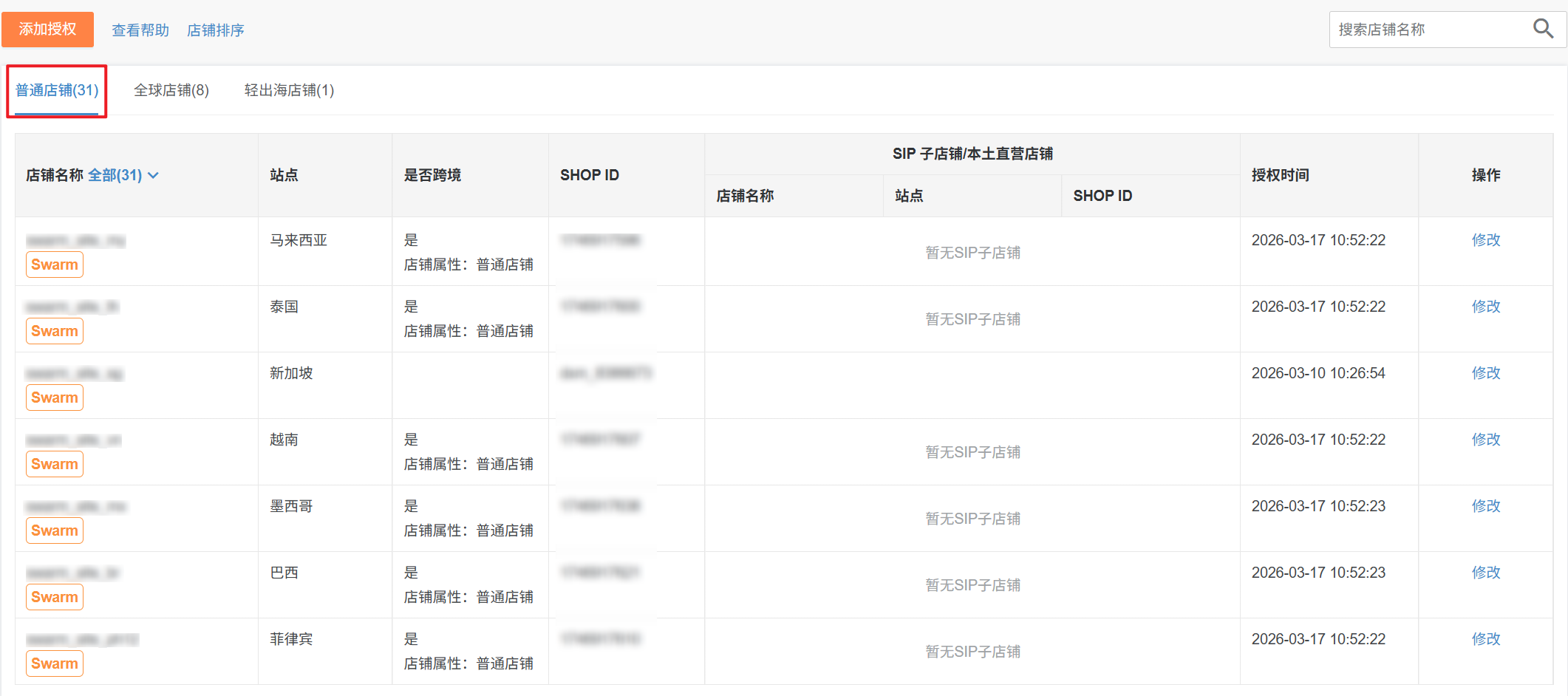Open the 店铺排序 shop sorting link
Viewport: 1568px width, 696px height.
tap(215, 30)
